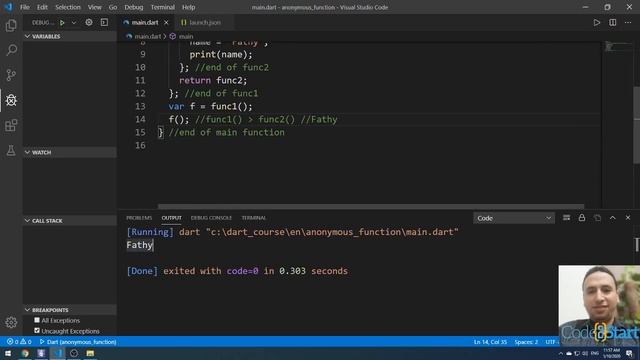
Task: Open the Edit menu
Action: click(x=42, y=7)
